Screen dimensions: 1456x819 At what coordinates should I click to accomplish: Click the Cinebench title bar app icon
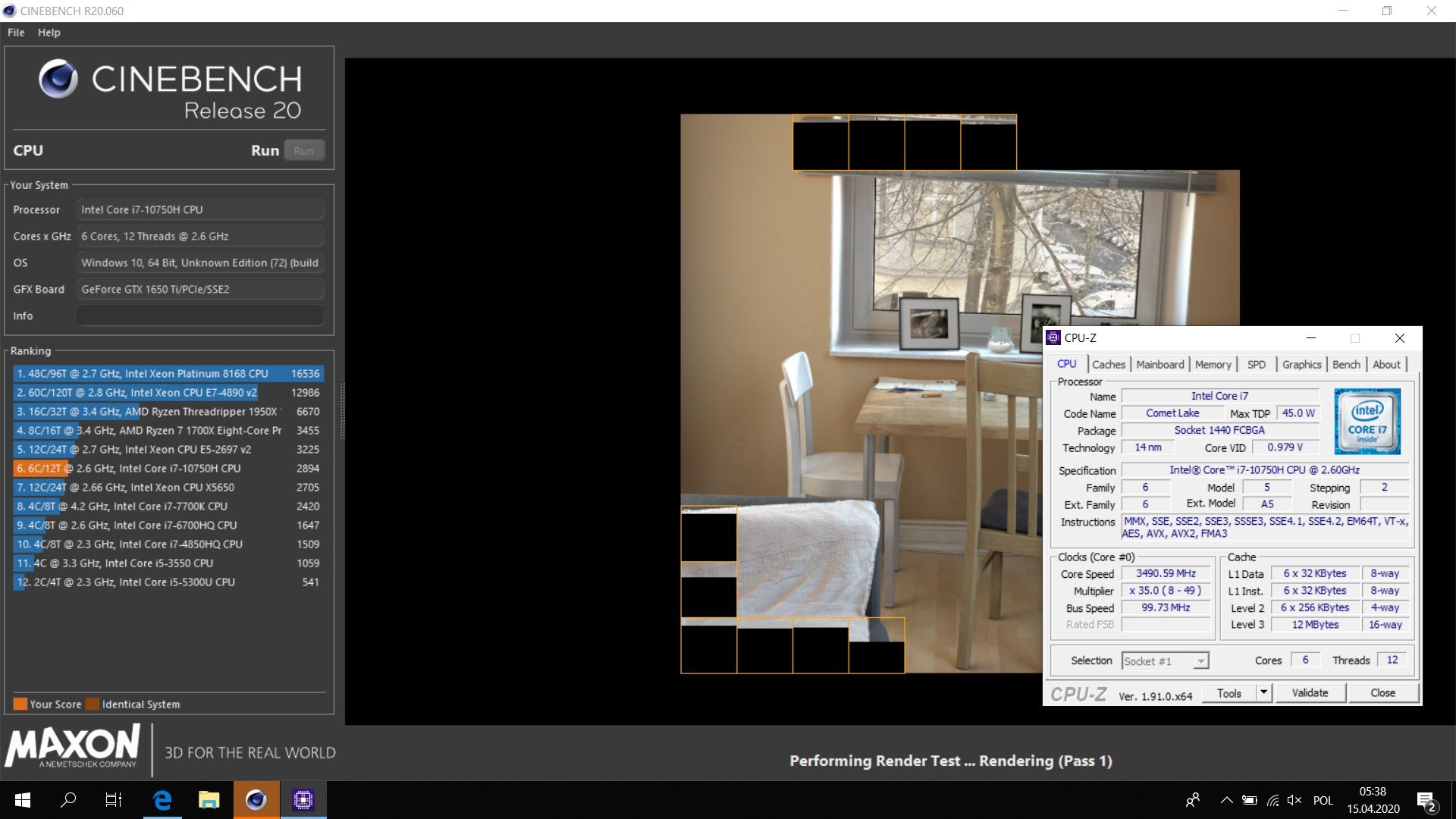[x=9, y=11]
